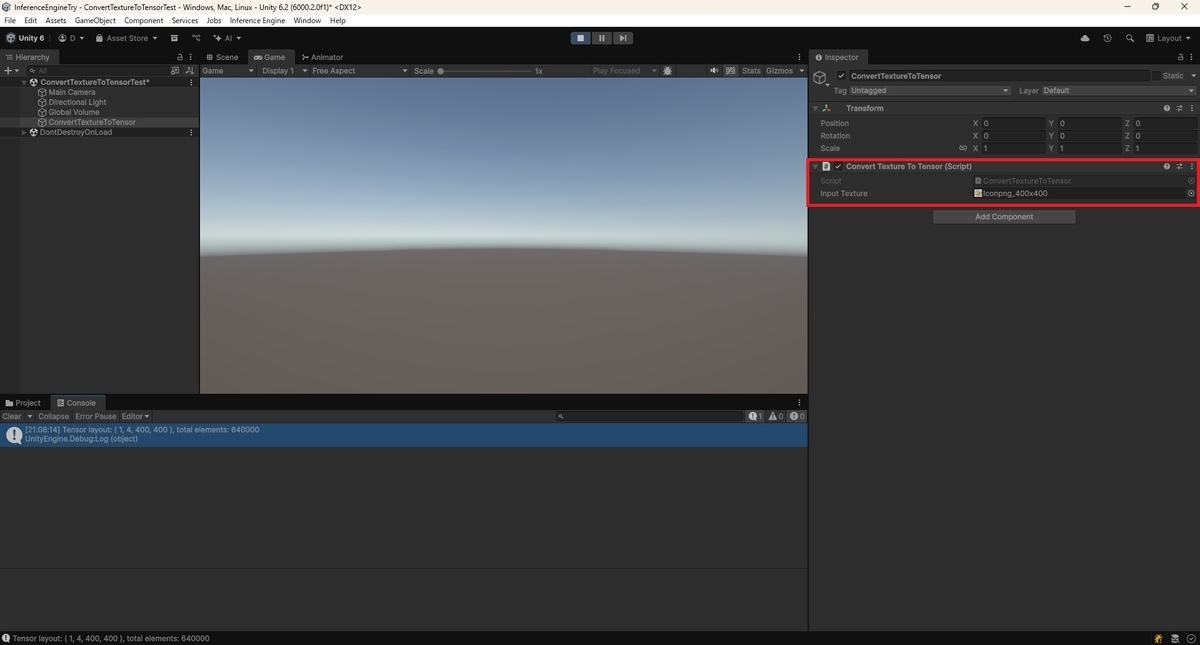Open Input Texture object picker

(1191, 193)
